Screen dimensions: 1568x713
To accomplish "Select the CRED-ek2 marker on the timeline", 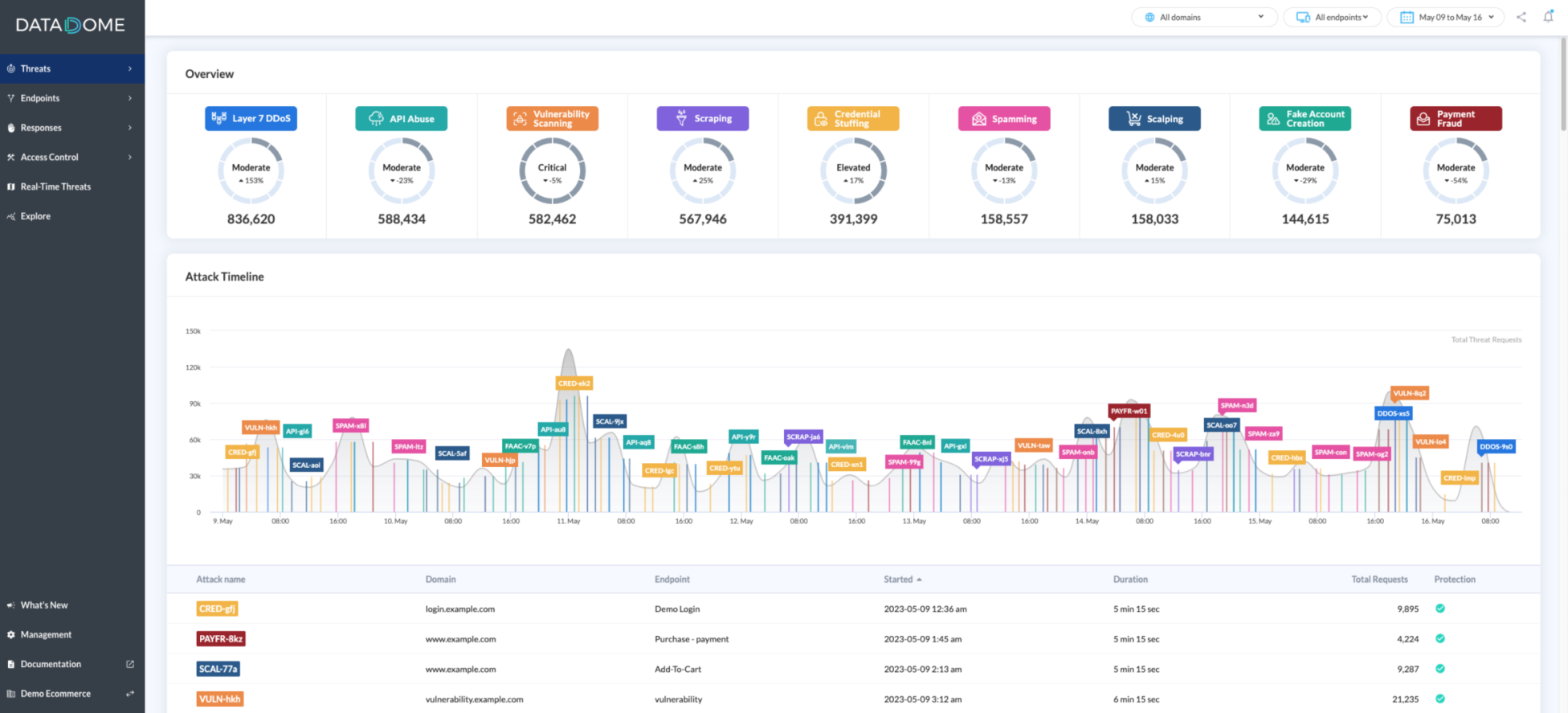I will (574, 383).
